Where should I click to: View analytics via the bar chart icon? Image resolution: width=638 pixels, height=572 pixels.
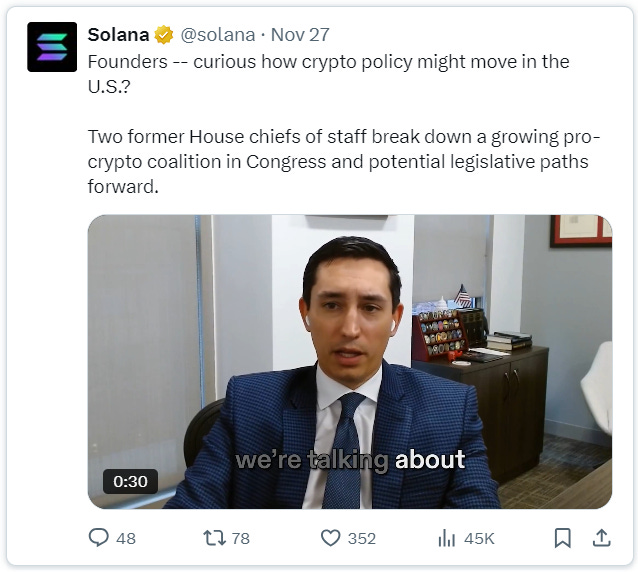pos(446,538)
